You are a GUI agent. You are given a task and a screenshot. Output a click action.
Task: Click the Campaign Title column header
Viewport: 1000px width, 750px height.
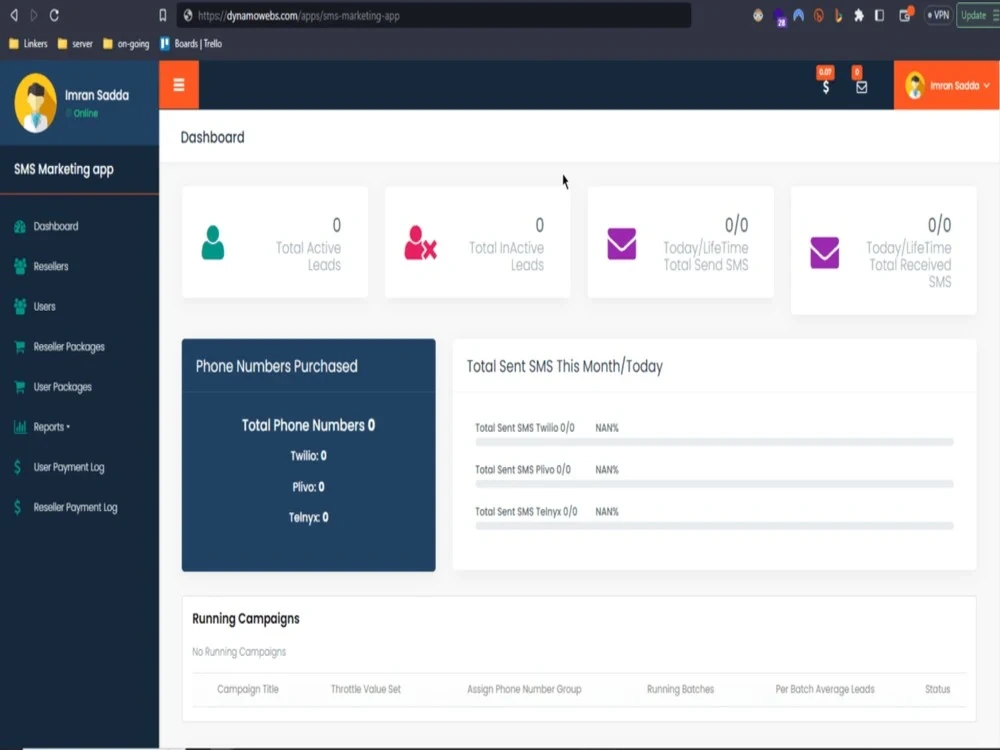(247, 689)
